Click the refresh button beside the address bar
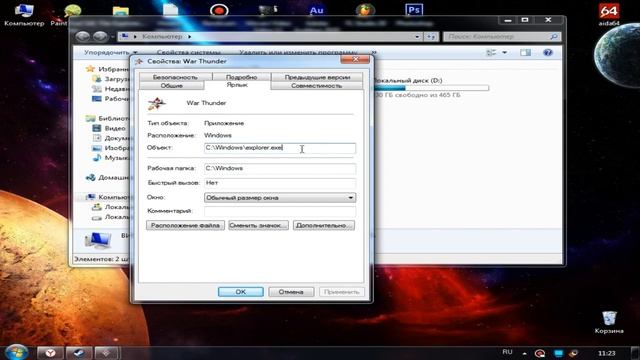Screen dimensions: 640x360 [431, 37]
